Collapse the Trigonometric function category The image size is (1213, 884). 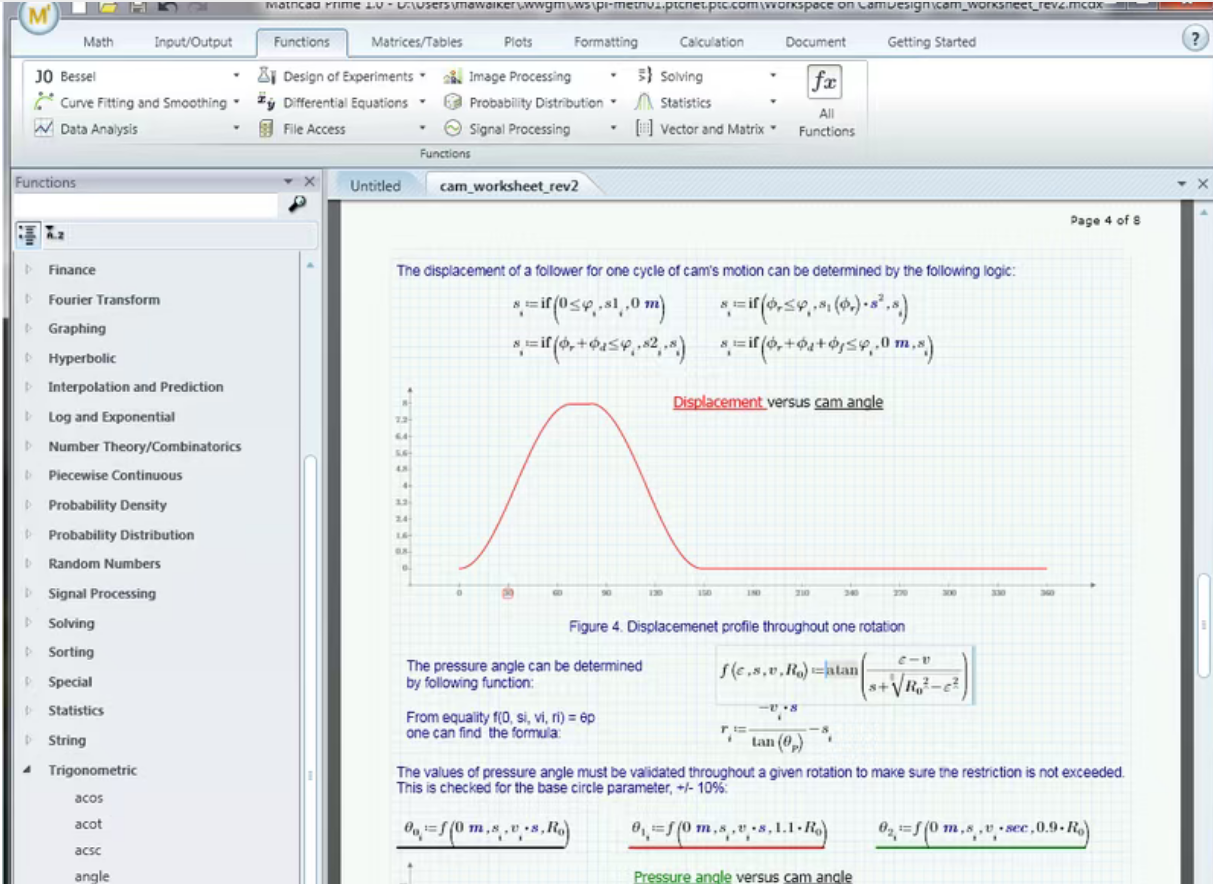(x=28, y=770)
